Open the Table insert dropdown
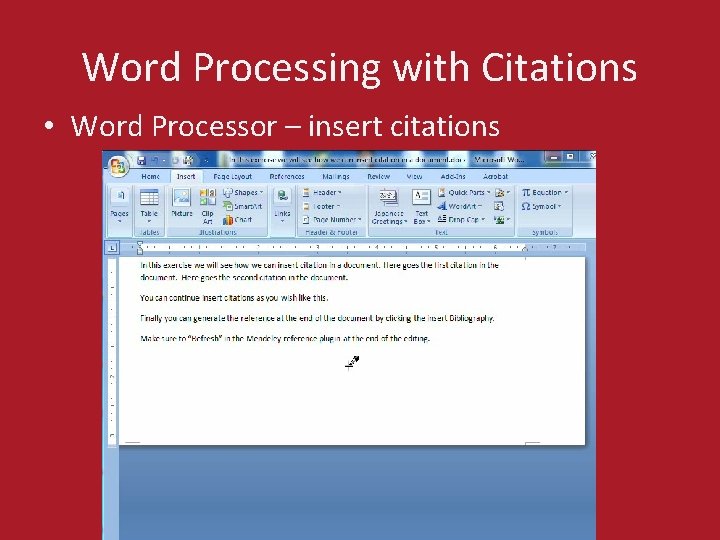The image size is (720, 540). (149, 206)
